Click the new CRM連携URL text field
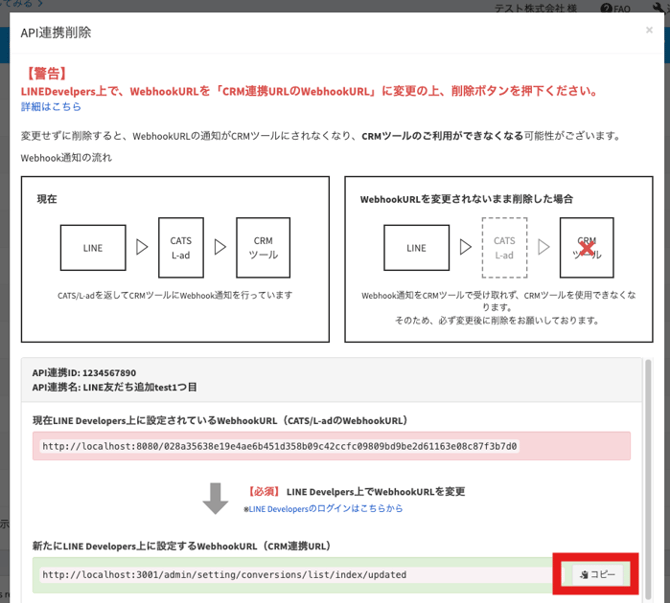This screenshot has height=603, width=670. click(x=290, y=575)
